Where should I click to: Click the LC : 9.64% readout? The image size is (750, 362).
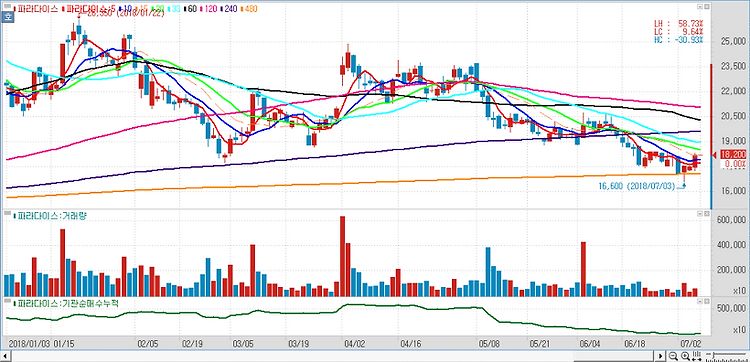pos(679,32)
